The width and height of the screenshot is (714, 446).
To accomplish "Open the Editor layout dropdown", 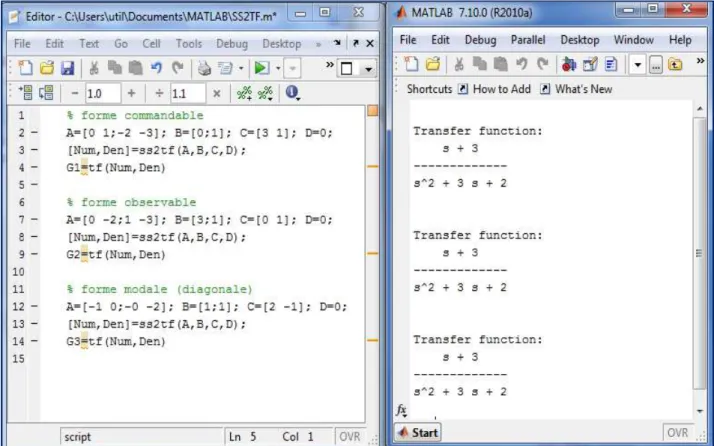I will [x=357, y=68].
